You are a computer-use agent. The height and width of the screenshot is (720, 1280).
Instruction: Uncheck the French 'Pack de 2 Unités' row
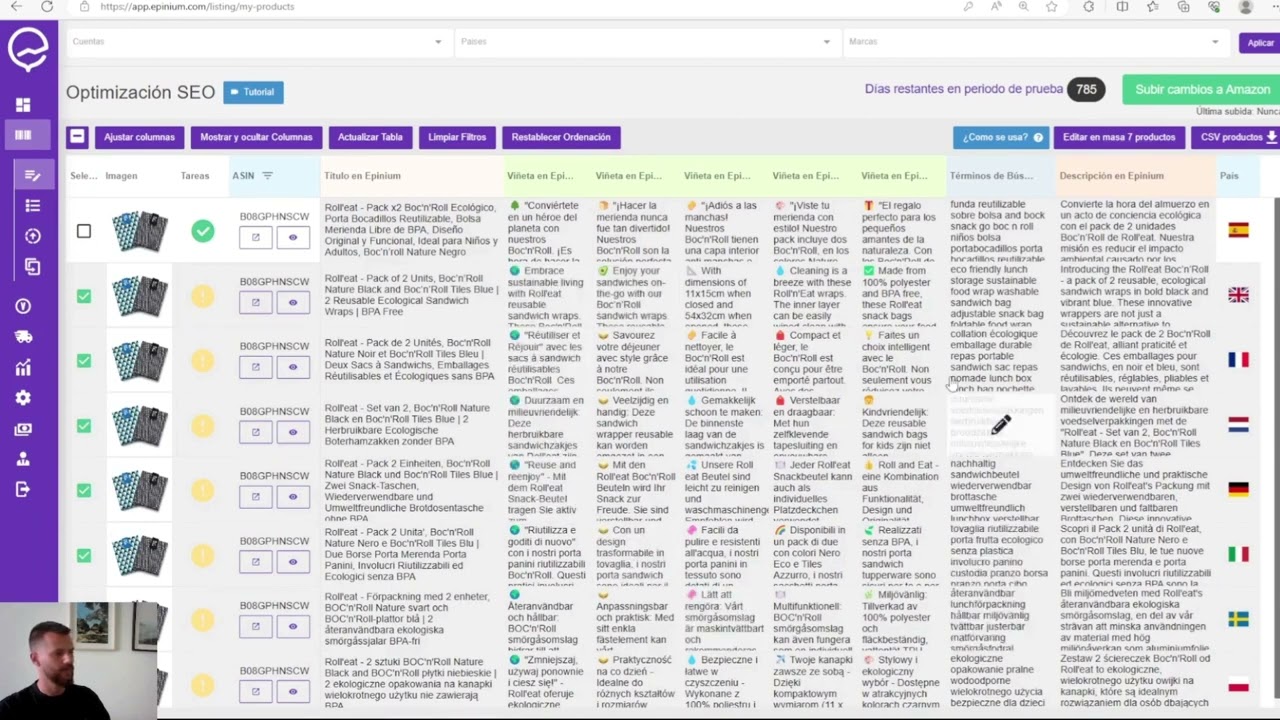[84, 360]
